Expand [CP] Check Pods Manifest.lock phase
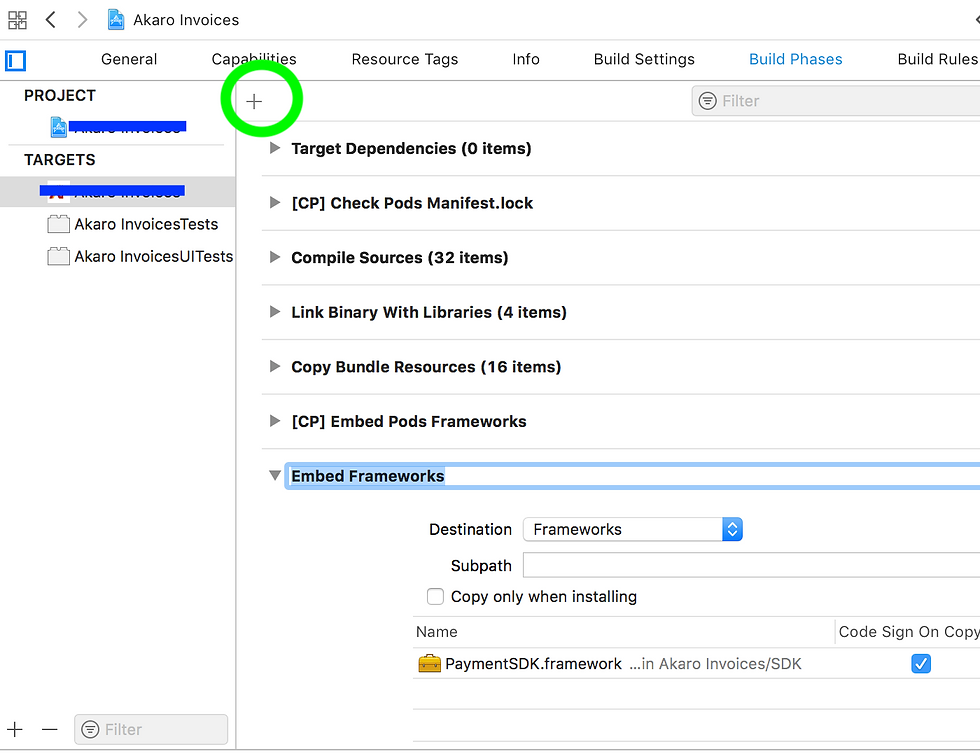 274,202
